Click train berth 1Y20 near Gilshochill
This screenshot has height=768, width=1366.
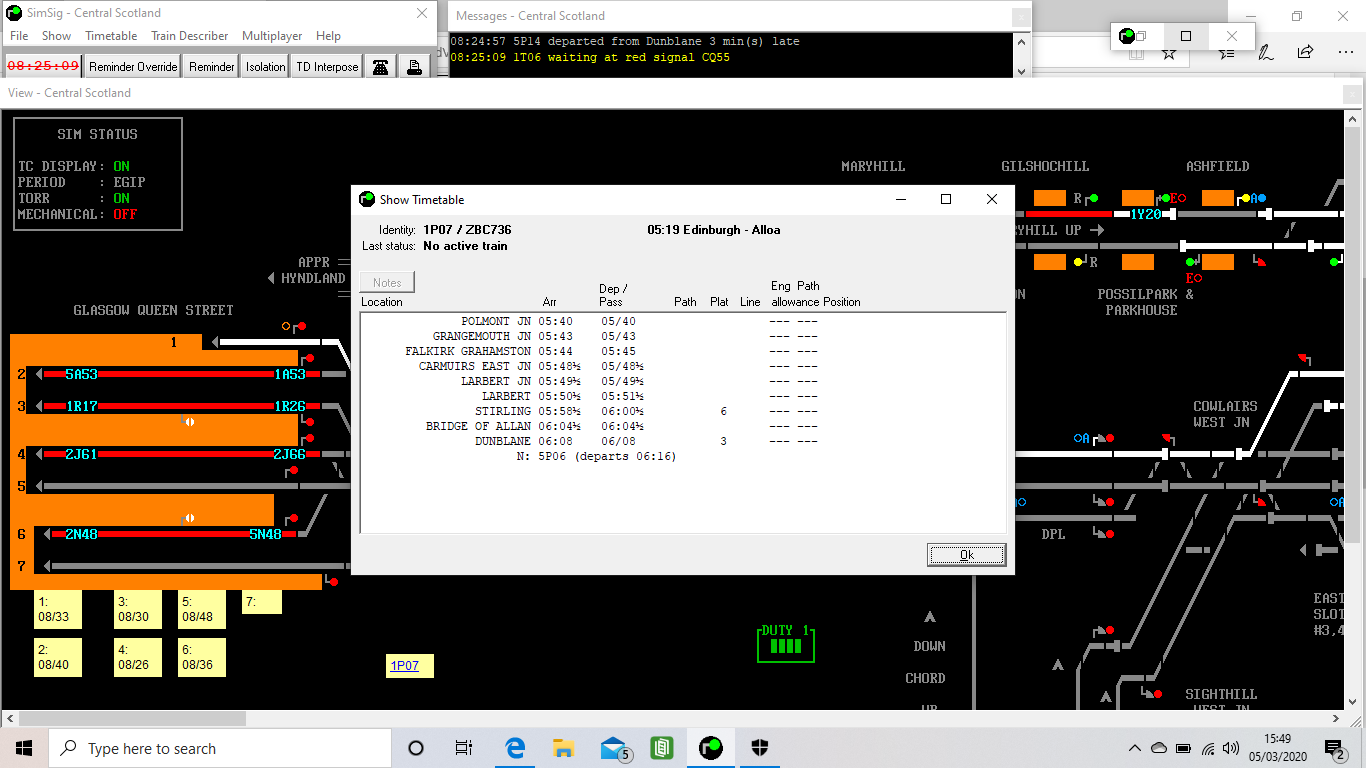1146,214
